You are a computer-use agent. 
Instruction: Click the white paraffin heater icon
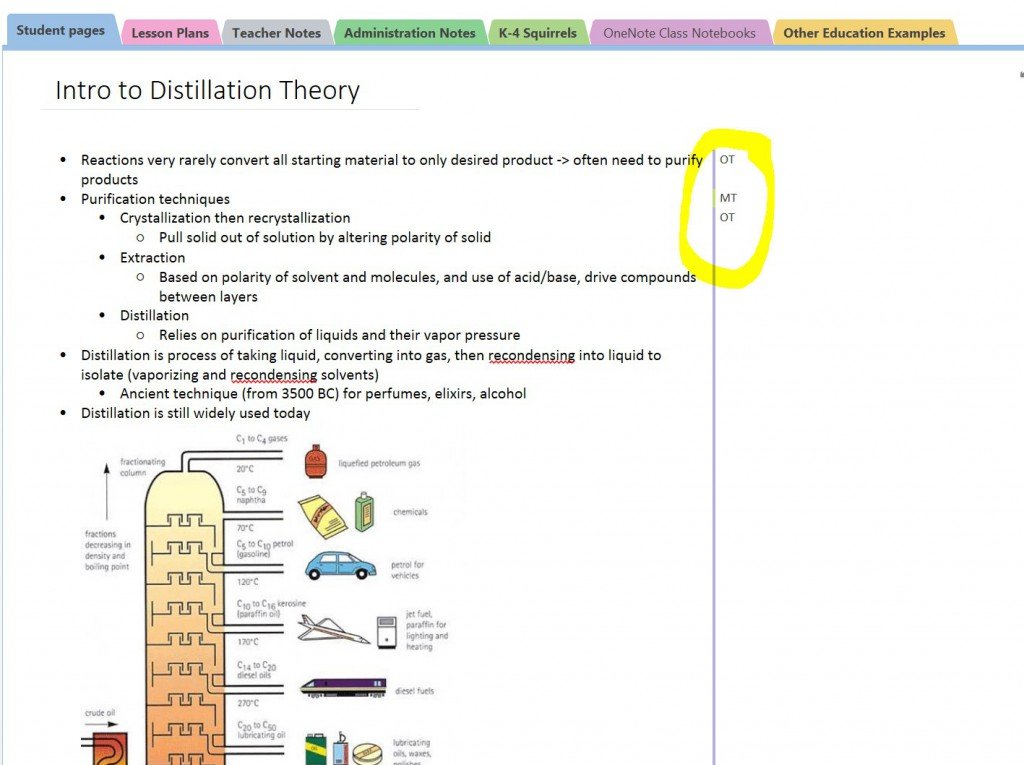[x=387, y=629]
